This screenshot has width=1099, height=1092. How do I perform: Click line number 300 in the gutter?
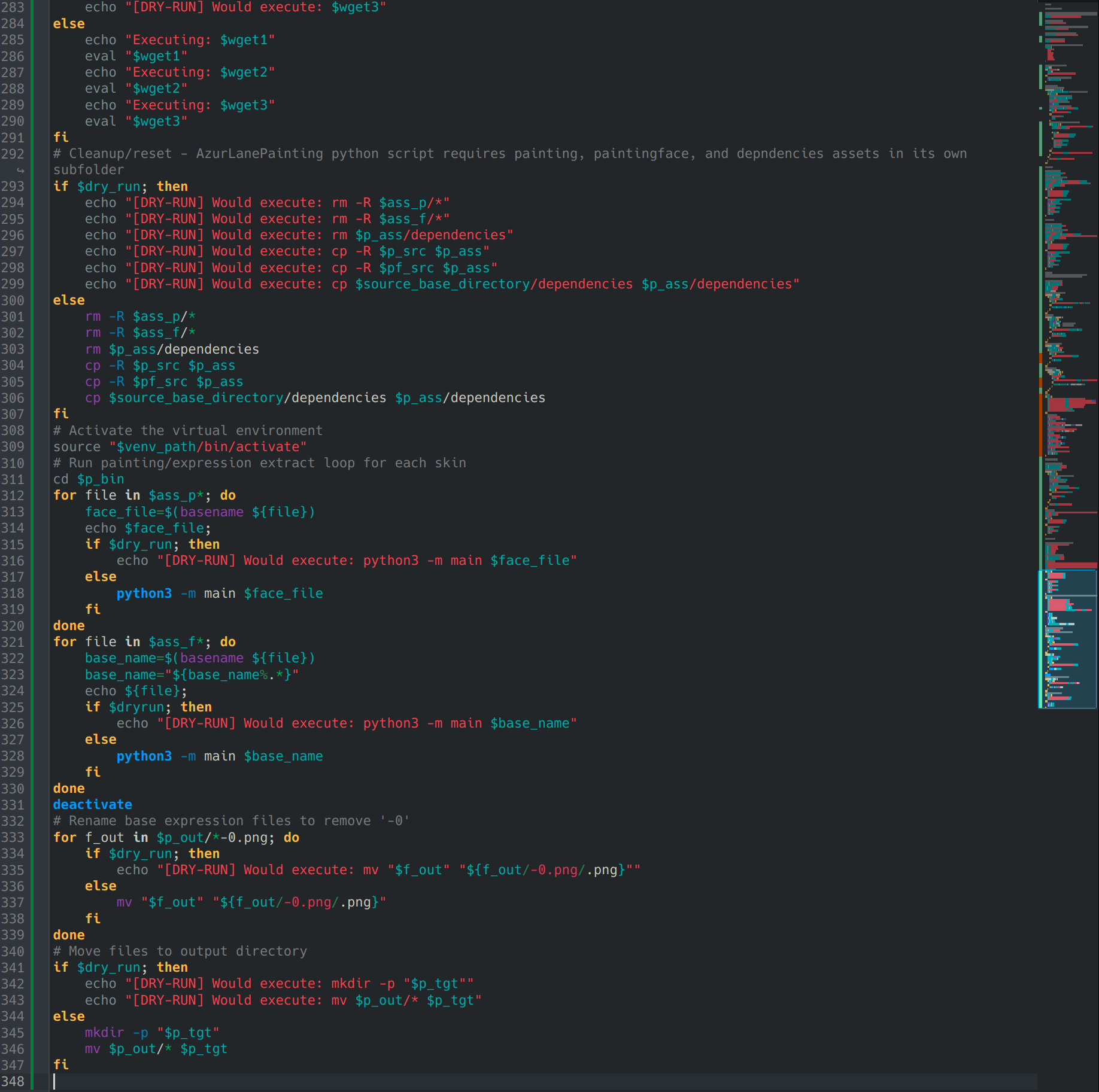coord(13,300)
